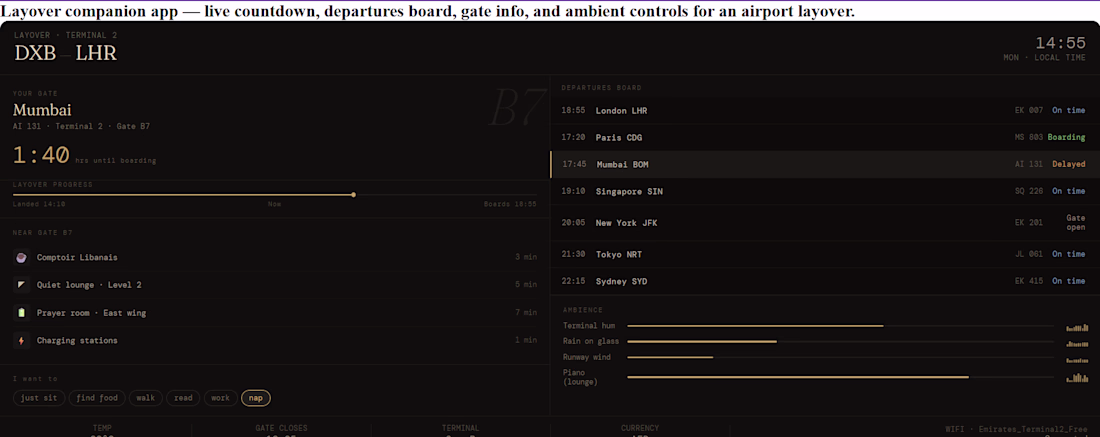This screenshot has height=437, width=1100.
Task: Click the 1:40 boarding countdown
Action: click(x=41, y=155)
